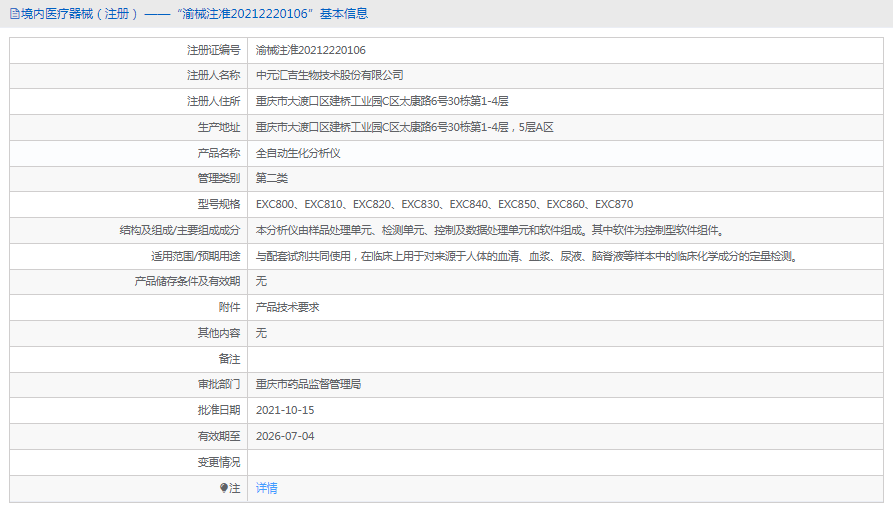The image size is (893, 506).
Task: Select approving department 重庆市药品监督管理局
Action: pos(308,385)
